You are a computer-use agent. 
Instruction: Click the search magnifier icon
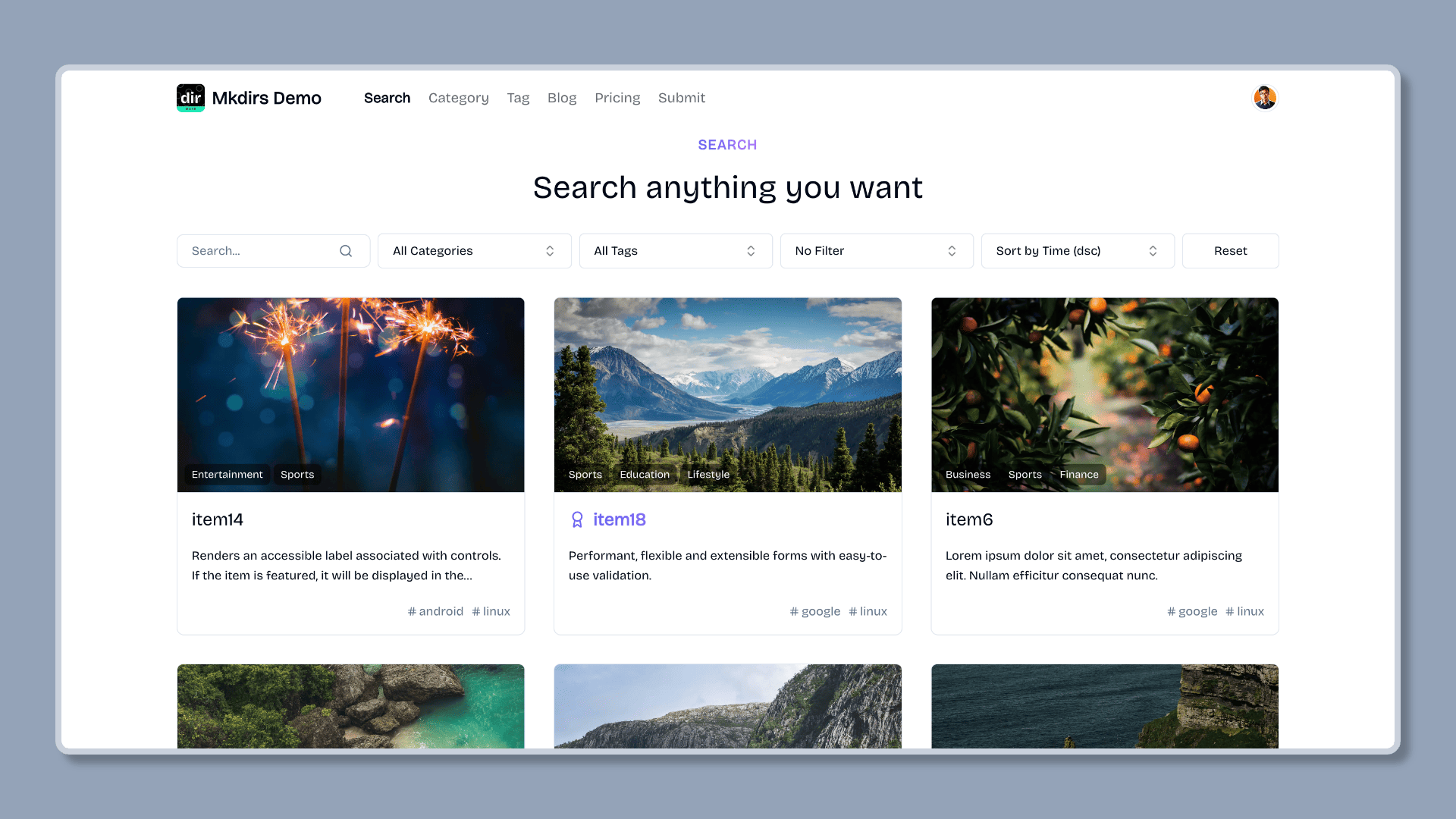(346, 250)
